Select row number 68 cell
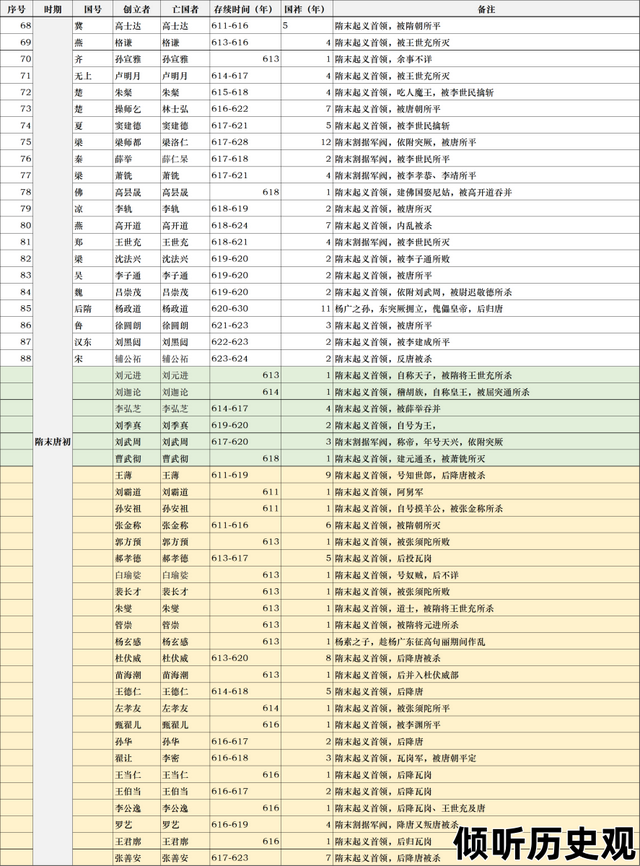Screen dimensions: 640x866 click(17, 25)
